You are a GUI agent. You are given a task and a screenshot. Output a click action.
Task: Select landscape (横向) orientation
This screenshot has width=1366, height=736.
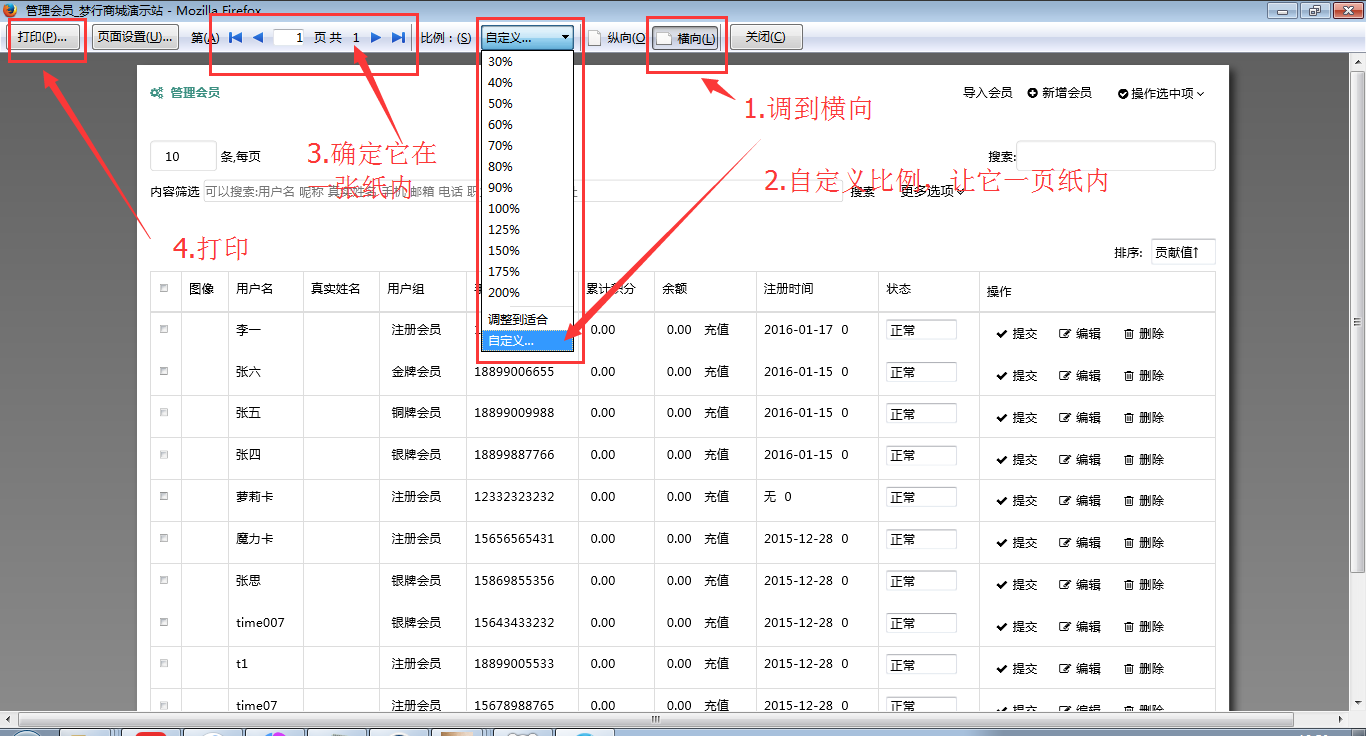[686, 39]
